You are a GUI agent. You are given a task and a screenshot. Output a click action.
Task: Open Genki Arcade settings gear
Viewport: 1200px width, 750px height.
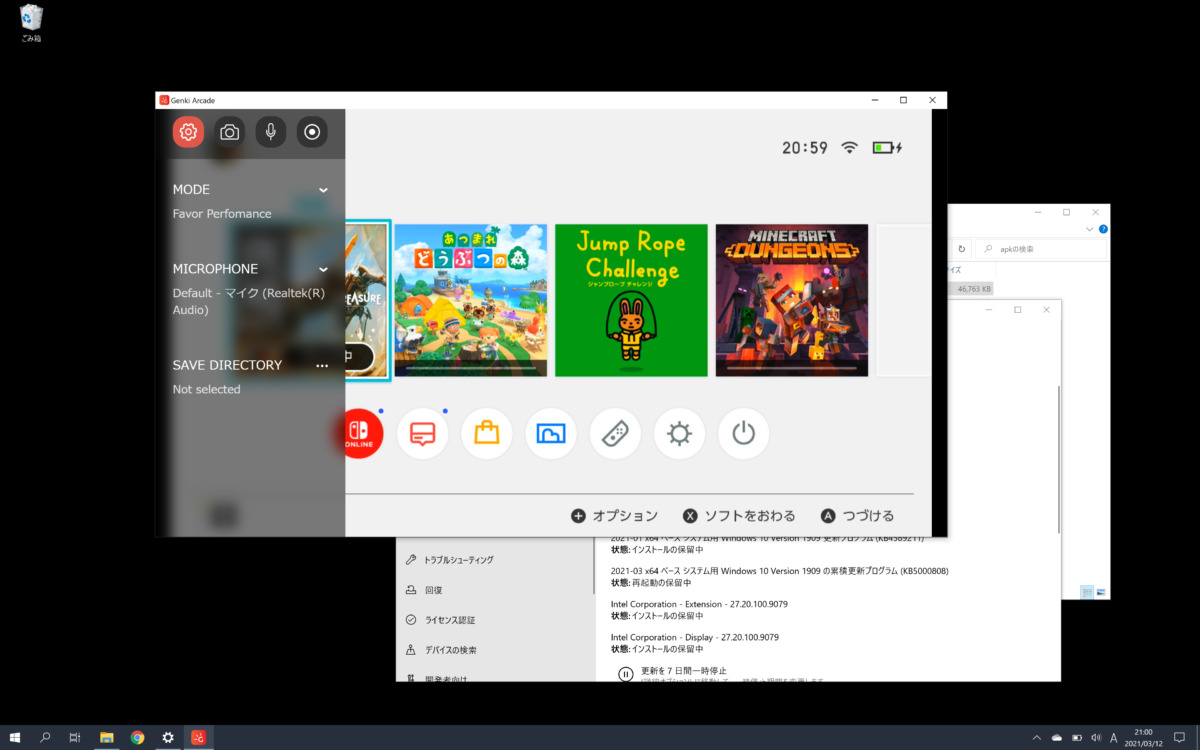click(188, 132)
